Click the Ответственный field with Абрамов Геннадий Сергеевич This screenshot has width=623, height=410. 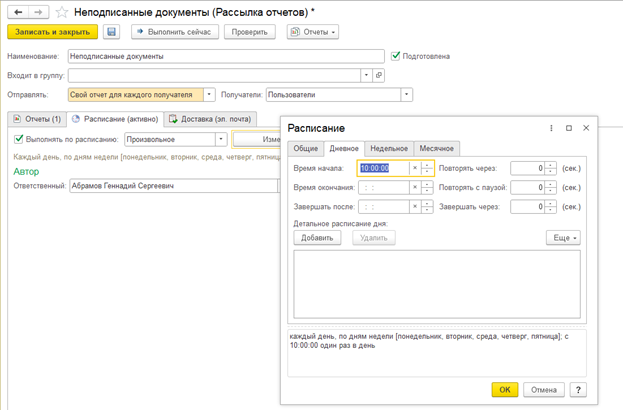click(173, 186)
